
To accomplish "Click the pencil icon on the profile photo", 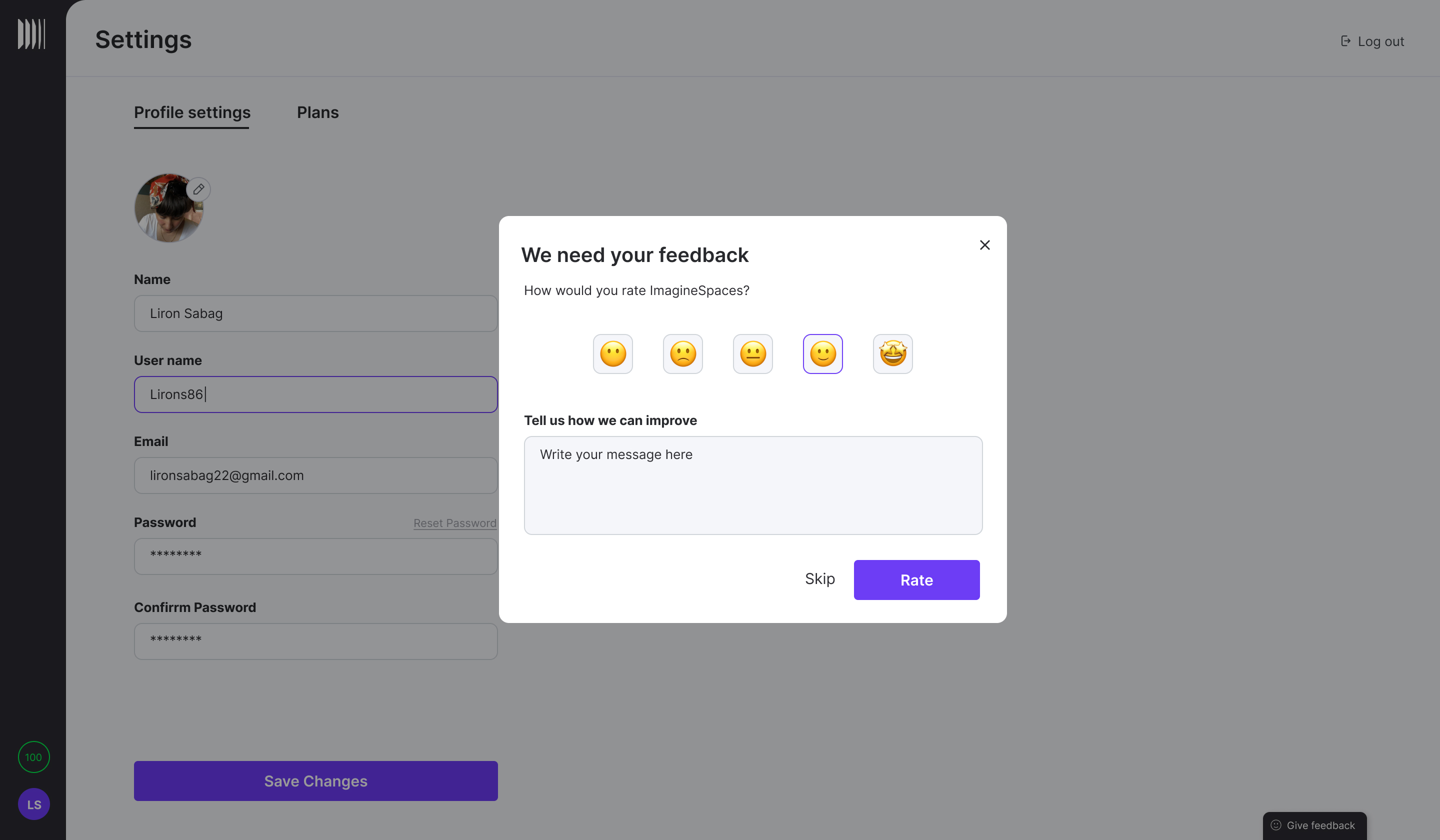I will click(x=198, y=189).
